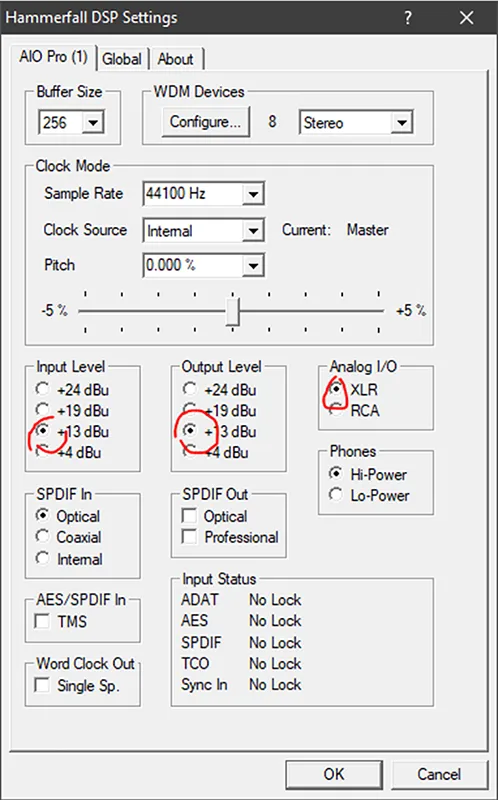This screenshot has width=498, height=800.
Task: Click the AES No Lock status
Action: pos(275,620)
